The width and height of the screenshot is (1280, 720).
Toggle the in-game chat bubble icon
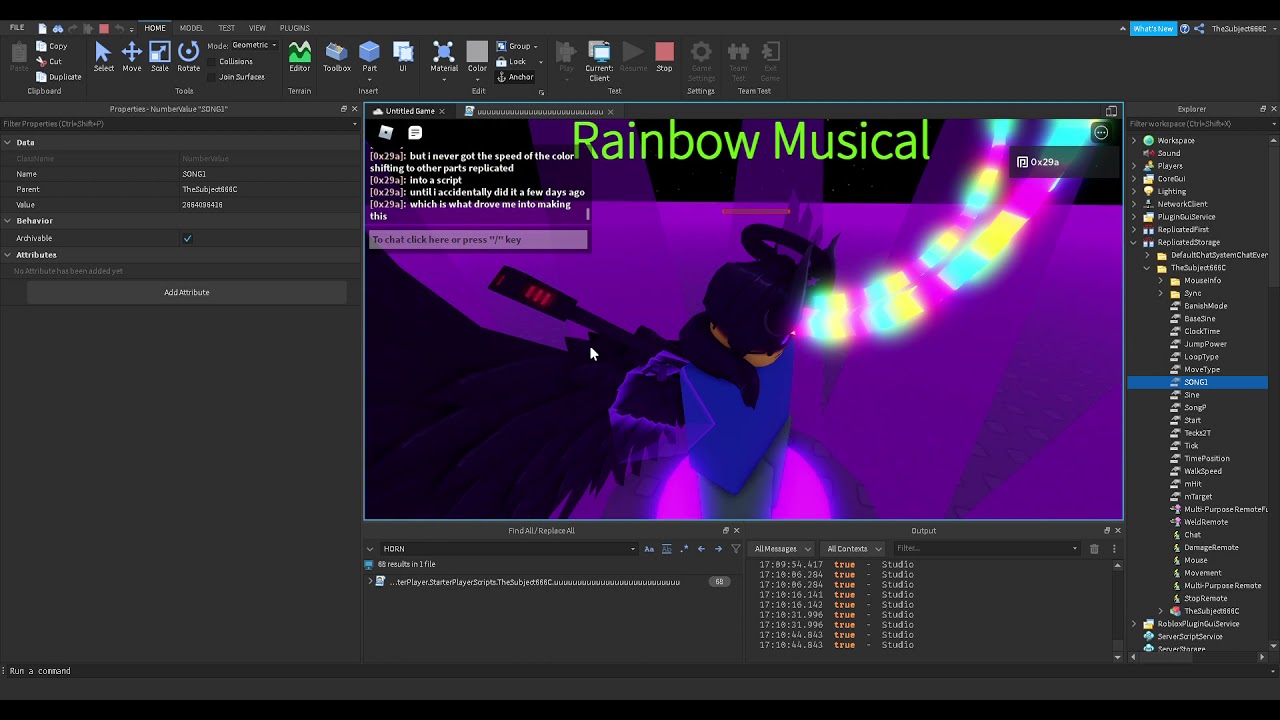click(x=415, y=133)
